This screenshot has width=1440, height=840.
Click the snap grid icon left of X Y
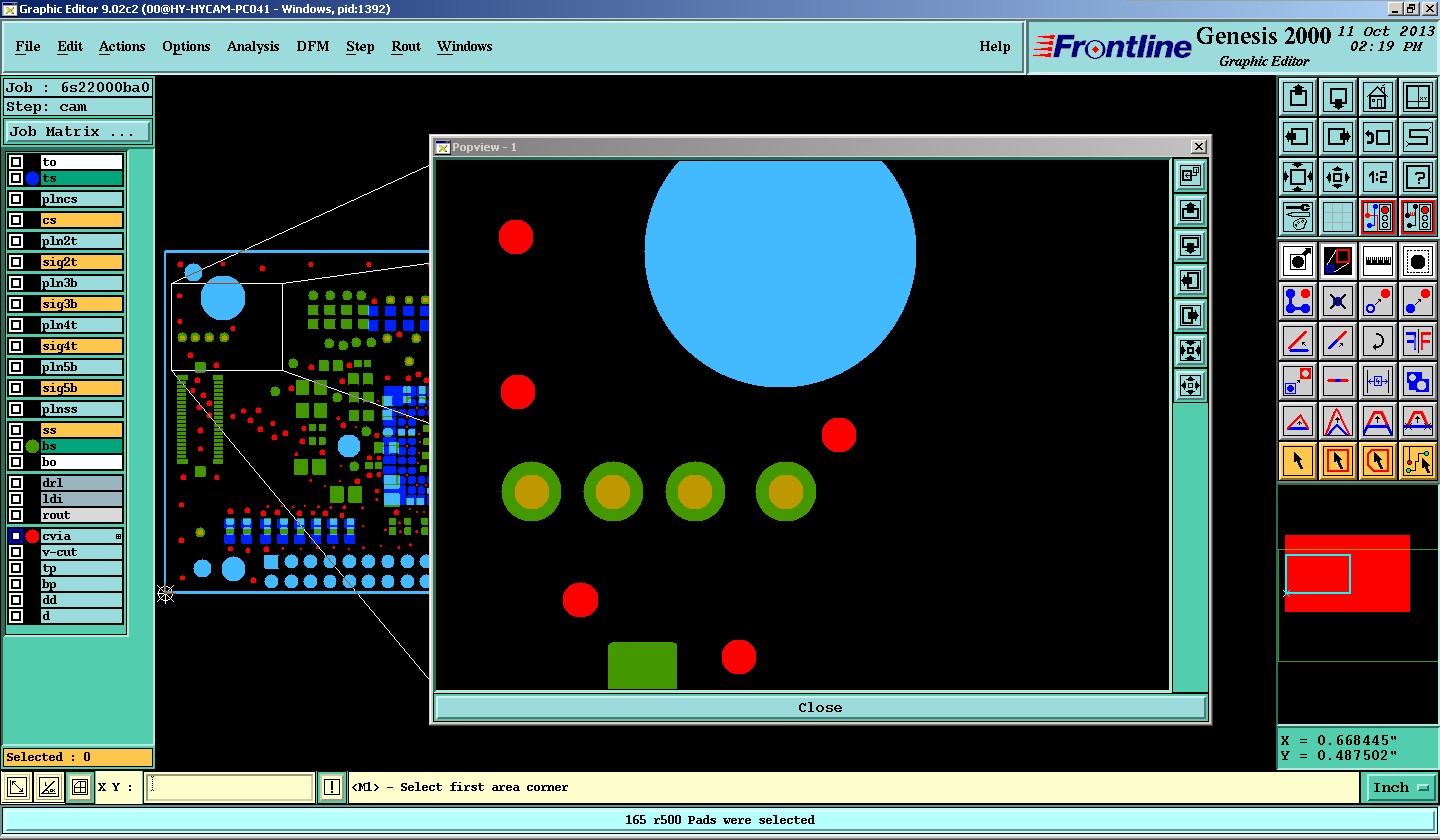(x=80, y=787)
